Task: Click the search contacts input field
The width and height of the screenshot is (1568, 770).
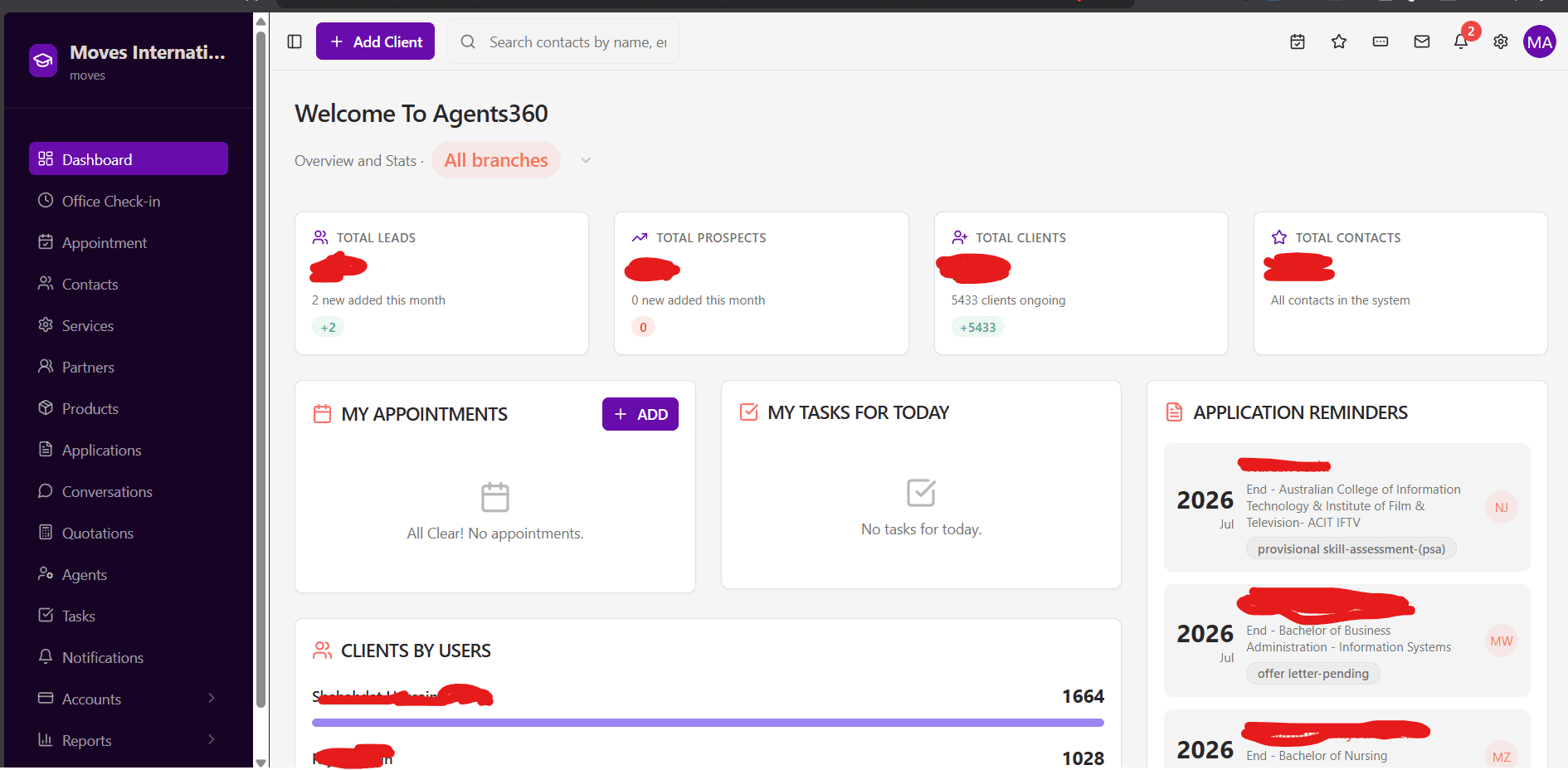Action: tap(563, 41)
